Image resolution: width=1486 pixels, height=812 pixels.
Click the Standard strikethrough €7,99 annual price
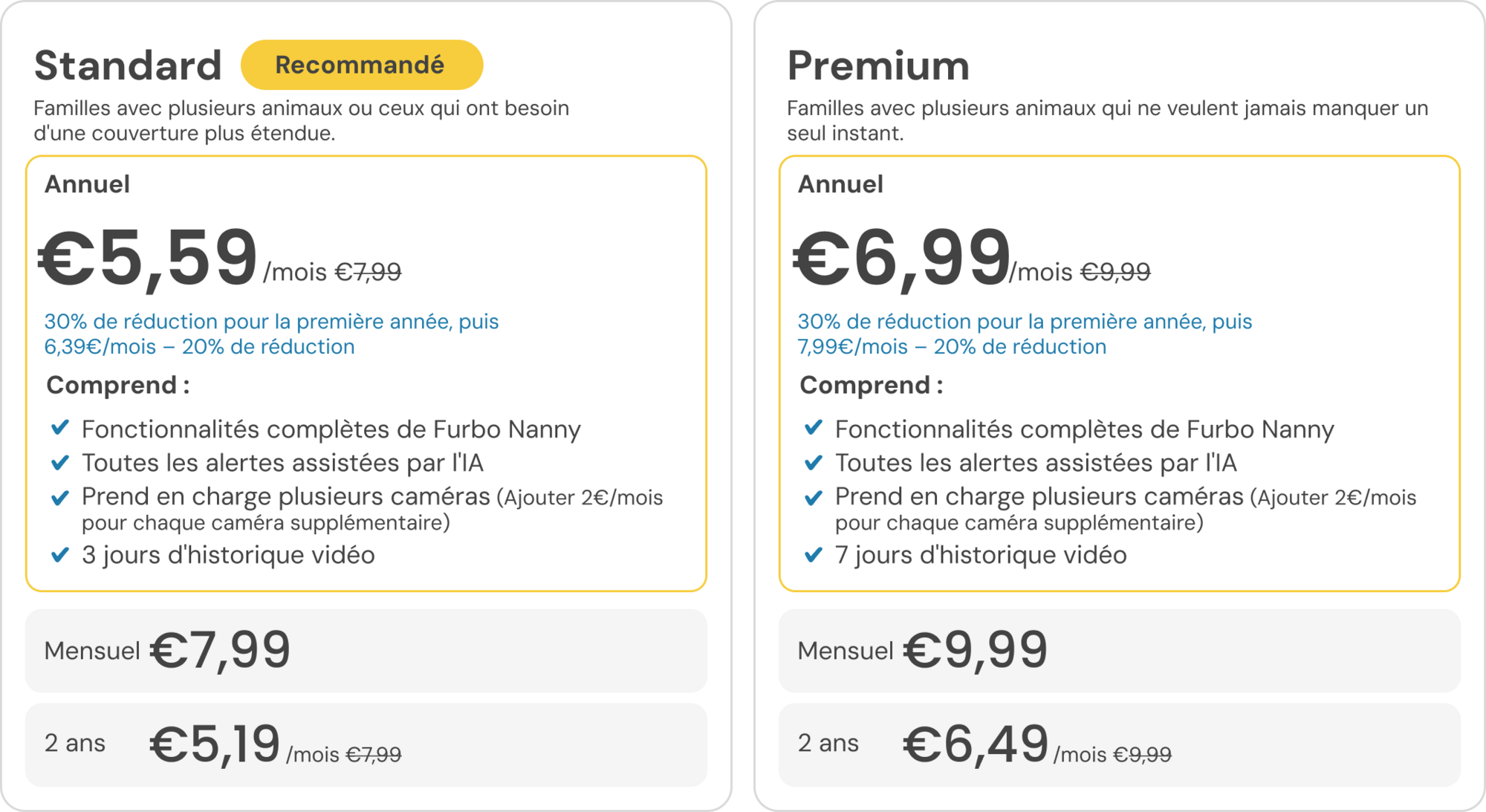[x=368, y=273]
